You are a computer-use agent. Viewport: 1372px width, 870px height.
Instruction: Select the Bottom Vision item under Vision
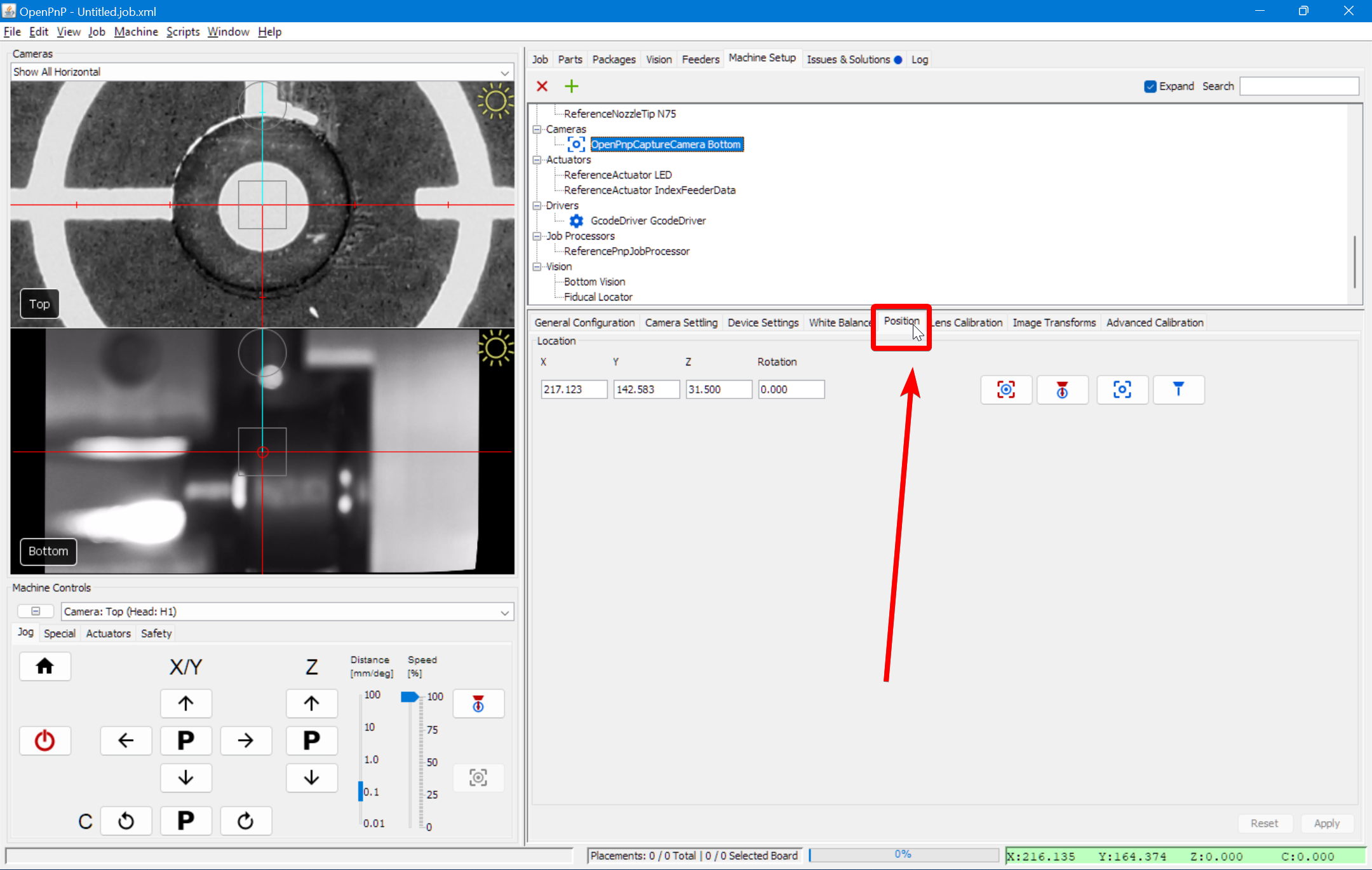click(594, 281)
